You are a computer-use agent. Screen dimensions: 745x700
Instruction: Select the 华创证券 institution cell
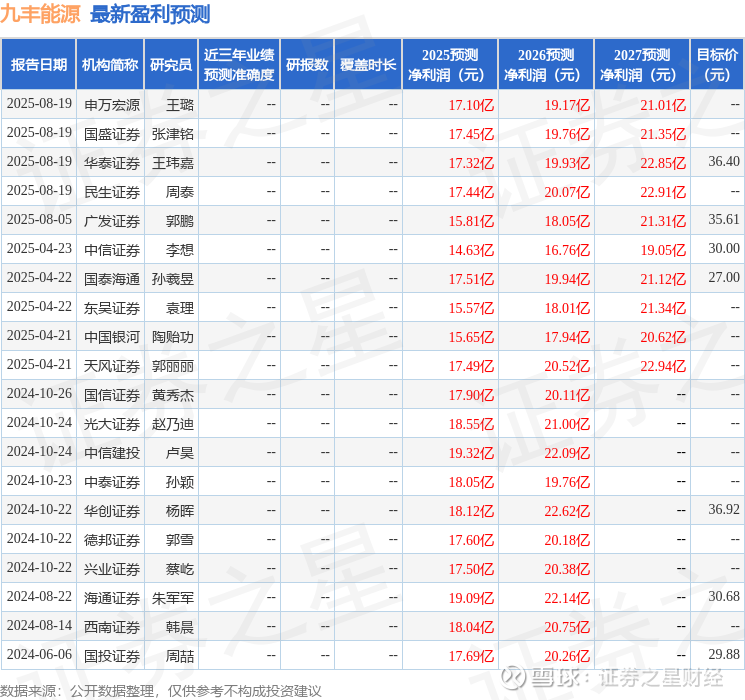pyautogui.click(x=112, y=511)
